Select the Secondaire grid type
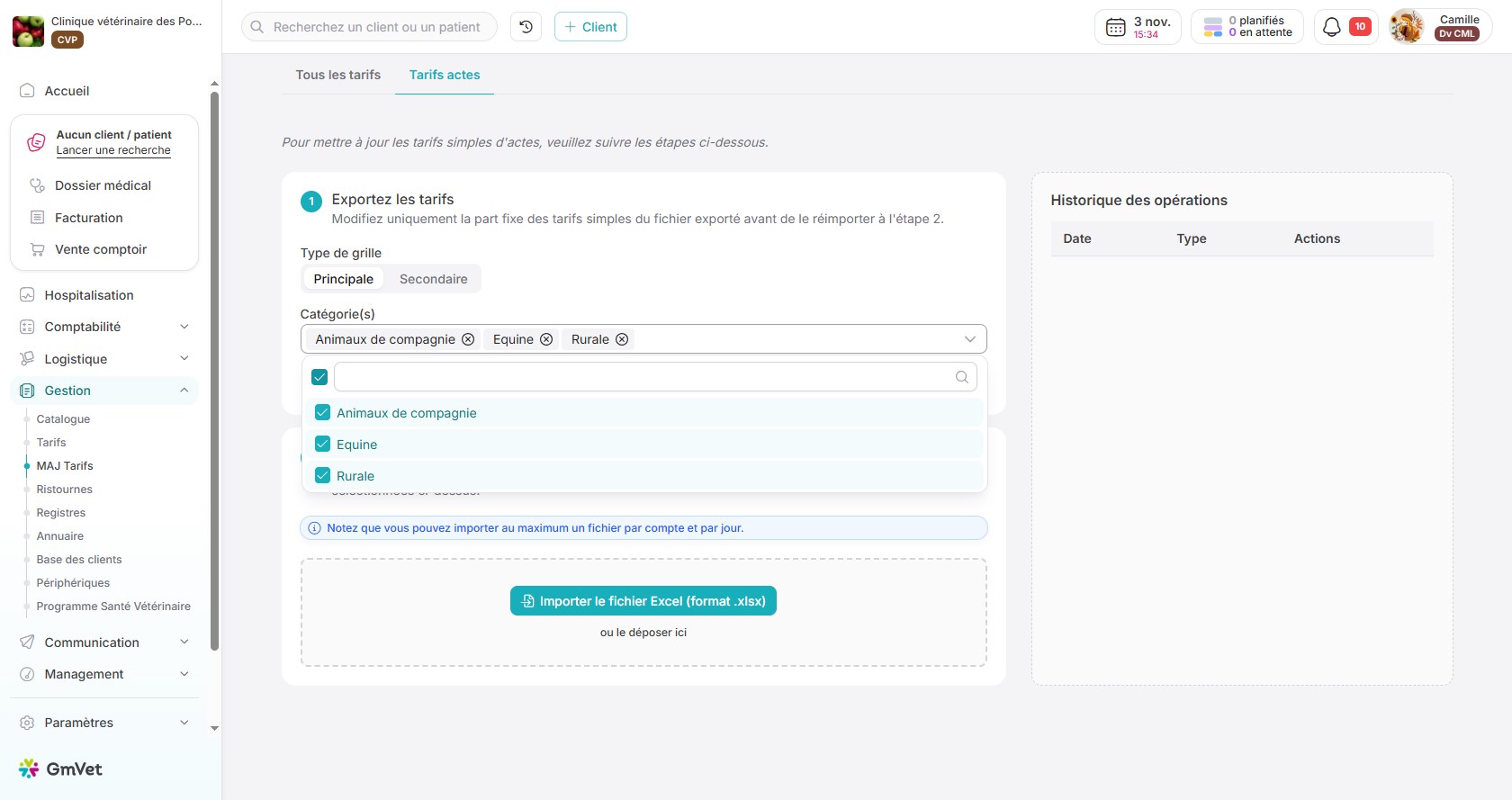The image size is (1512, 800). click(x=433, y=279)
